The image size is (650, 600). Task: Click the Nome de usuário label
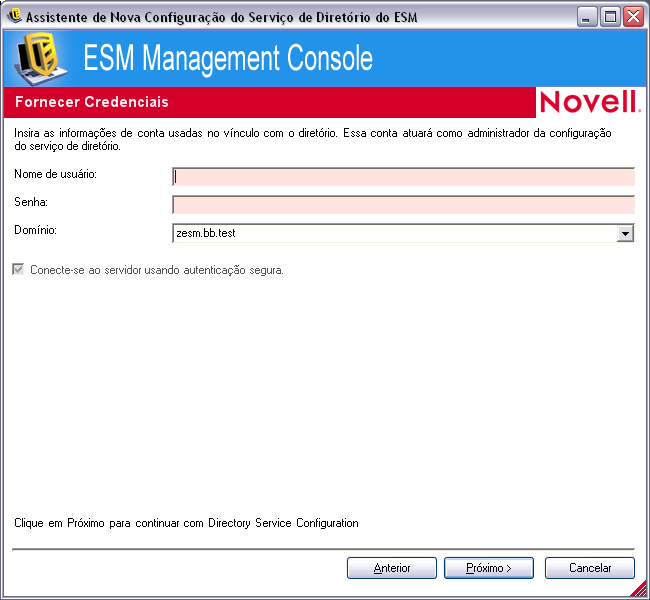coord(56,174)
